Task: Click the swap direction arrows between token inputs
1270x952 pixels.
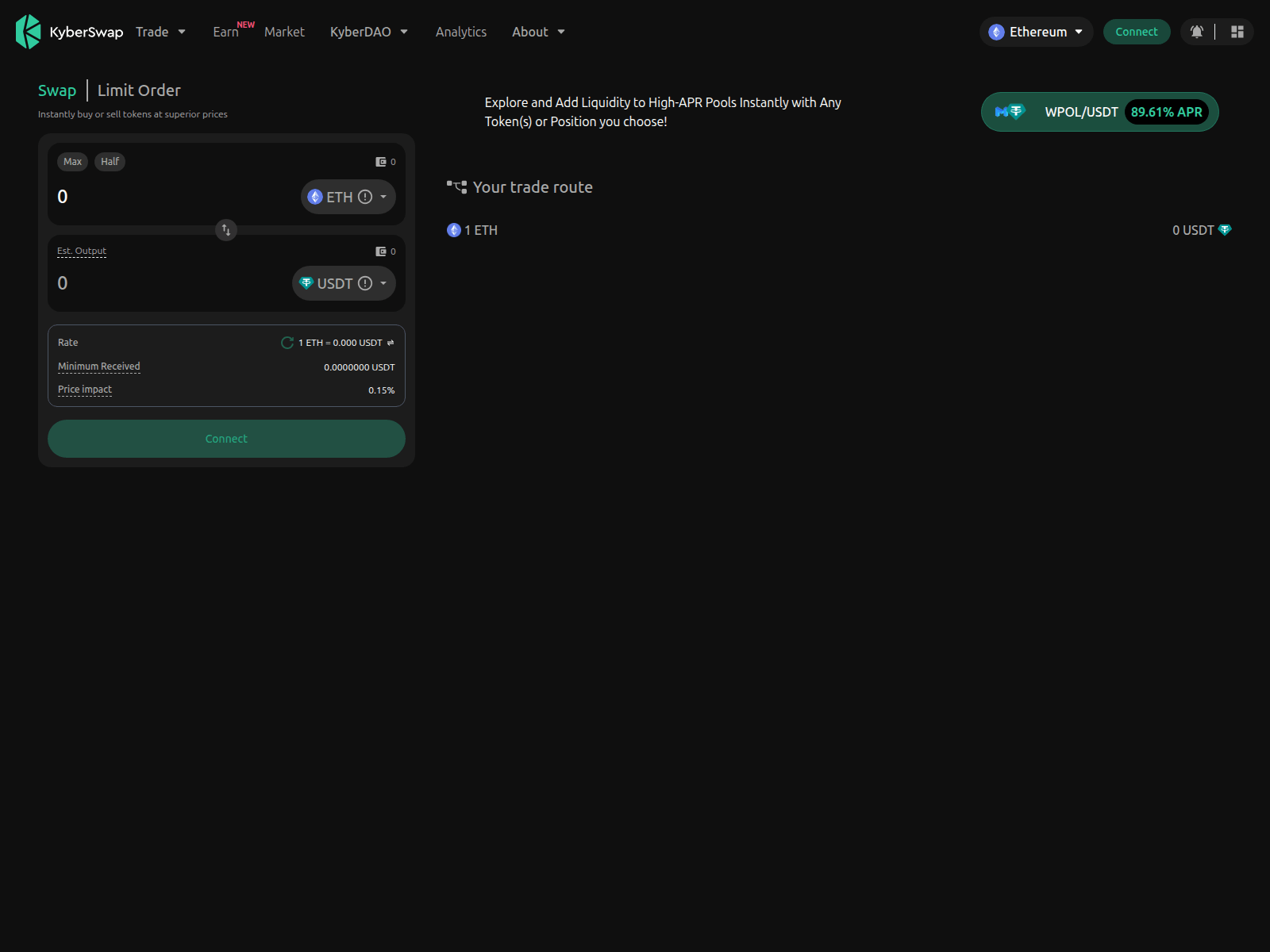Action: tap(226, 230)
